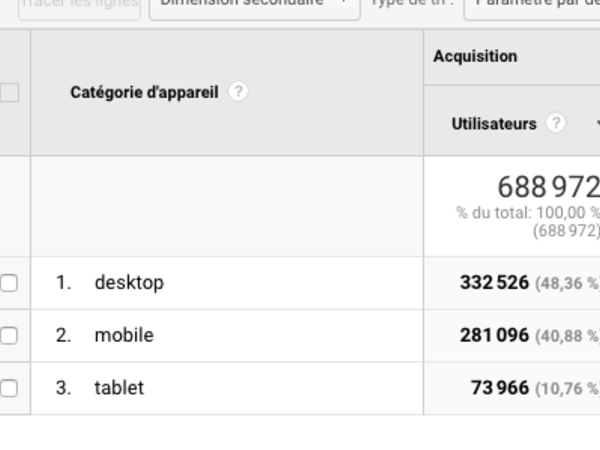Check the mobile row checkbox
The height and width of the screenshot is (450, 600).
click(x=9, y=336)
